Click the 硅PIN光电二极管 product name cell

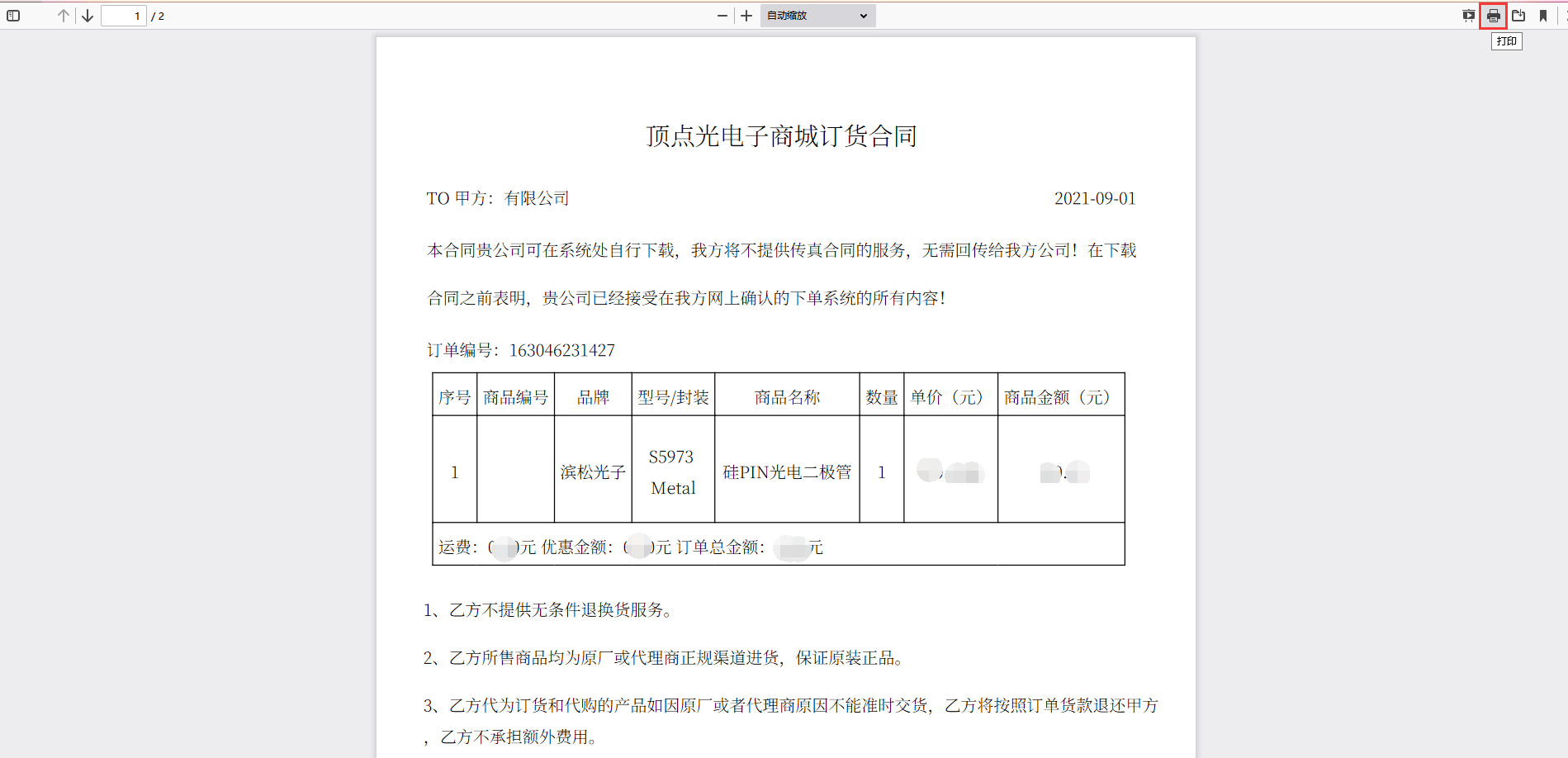tap(786, 472)
